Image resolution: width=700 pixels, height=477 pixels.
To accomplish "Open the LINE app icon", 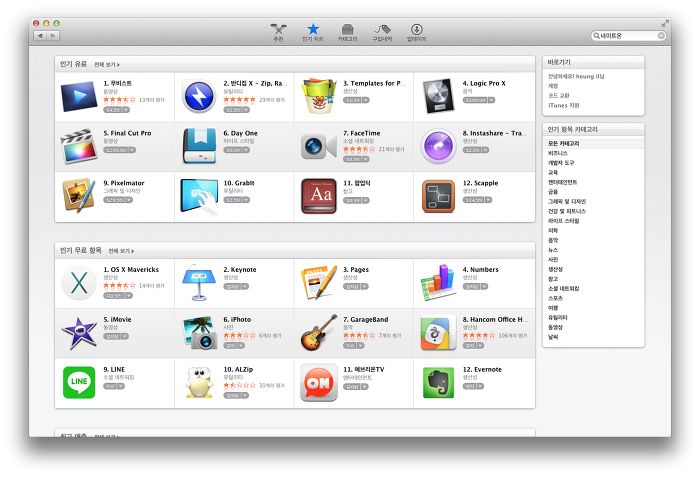I will tap(79, 382).
